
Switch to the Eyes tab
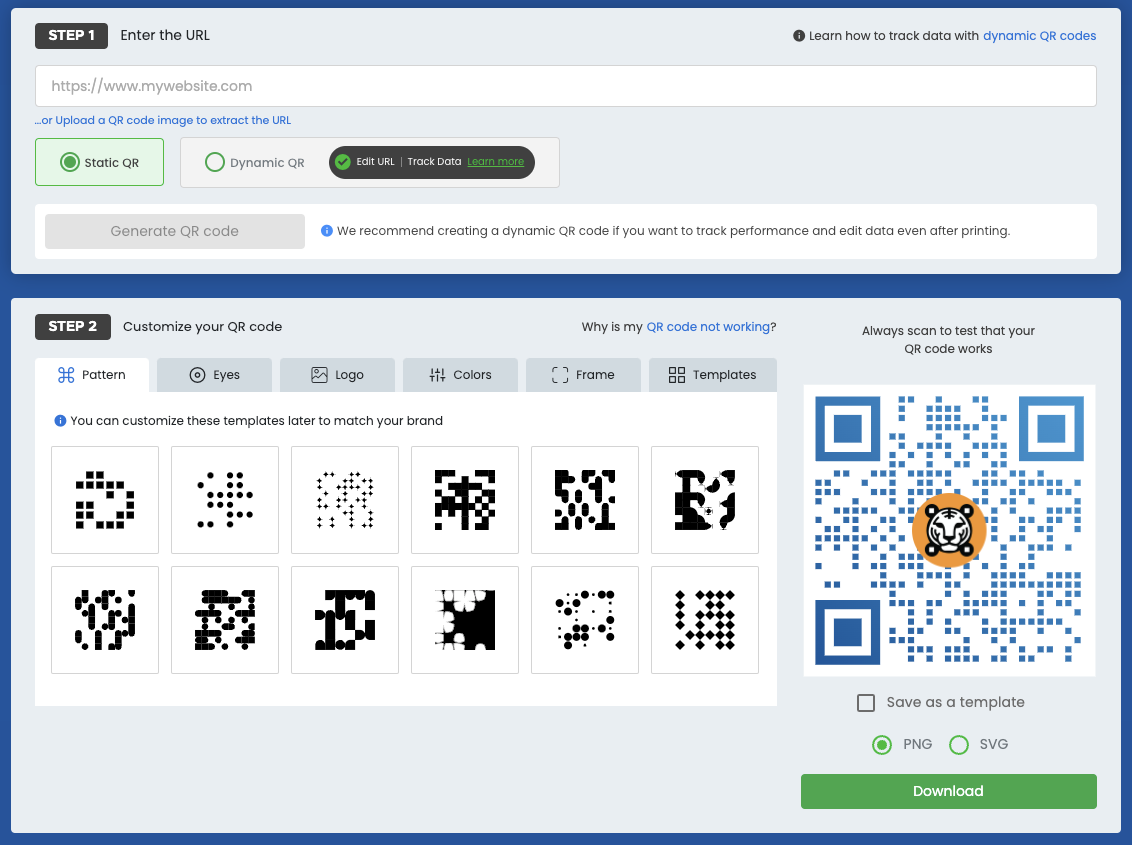[214, 375]
